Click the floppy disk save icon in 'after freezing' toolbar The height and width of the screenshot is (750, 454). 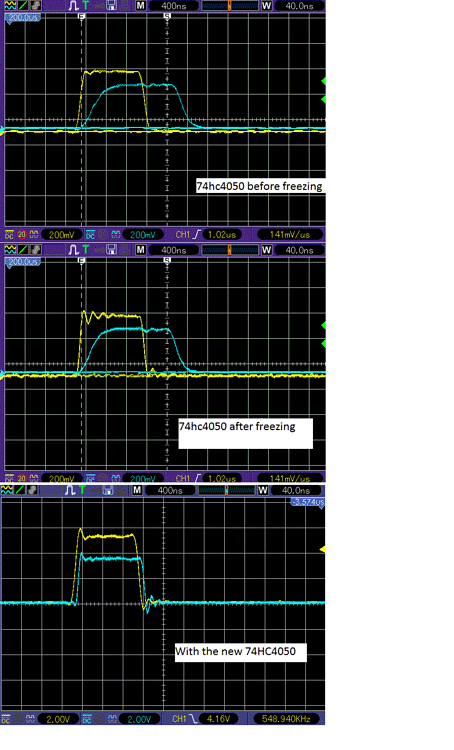tap(111, 250)
